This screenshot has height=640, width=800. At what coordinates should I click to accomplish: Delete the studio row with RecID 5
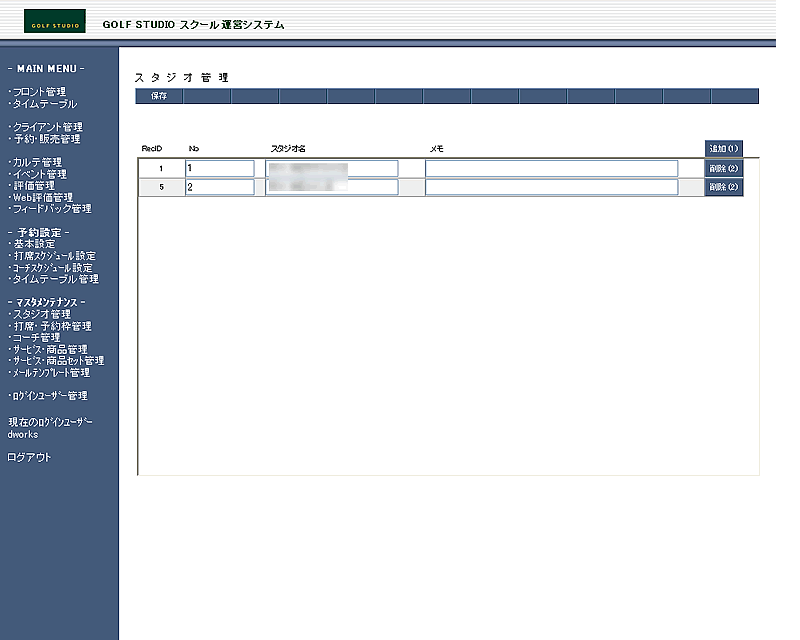pyautogui.click(x=723, y=187)
